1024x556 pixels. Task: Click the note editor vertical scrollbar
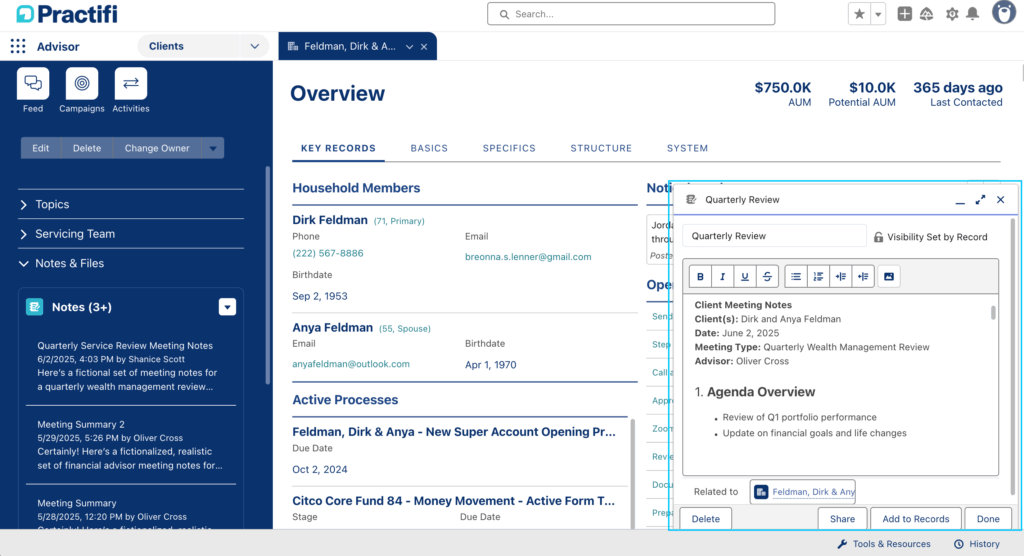coord(993,314)
